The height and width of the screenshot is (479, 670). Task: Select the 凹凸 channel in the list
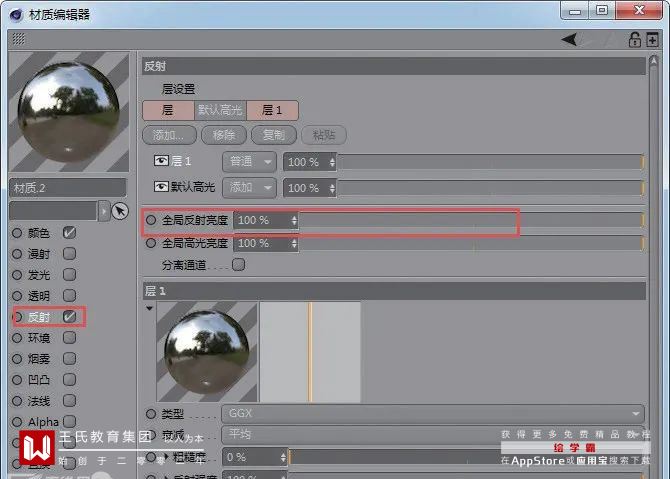(38, 380)
